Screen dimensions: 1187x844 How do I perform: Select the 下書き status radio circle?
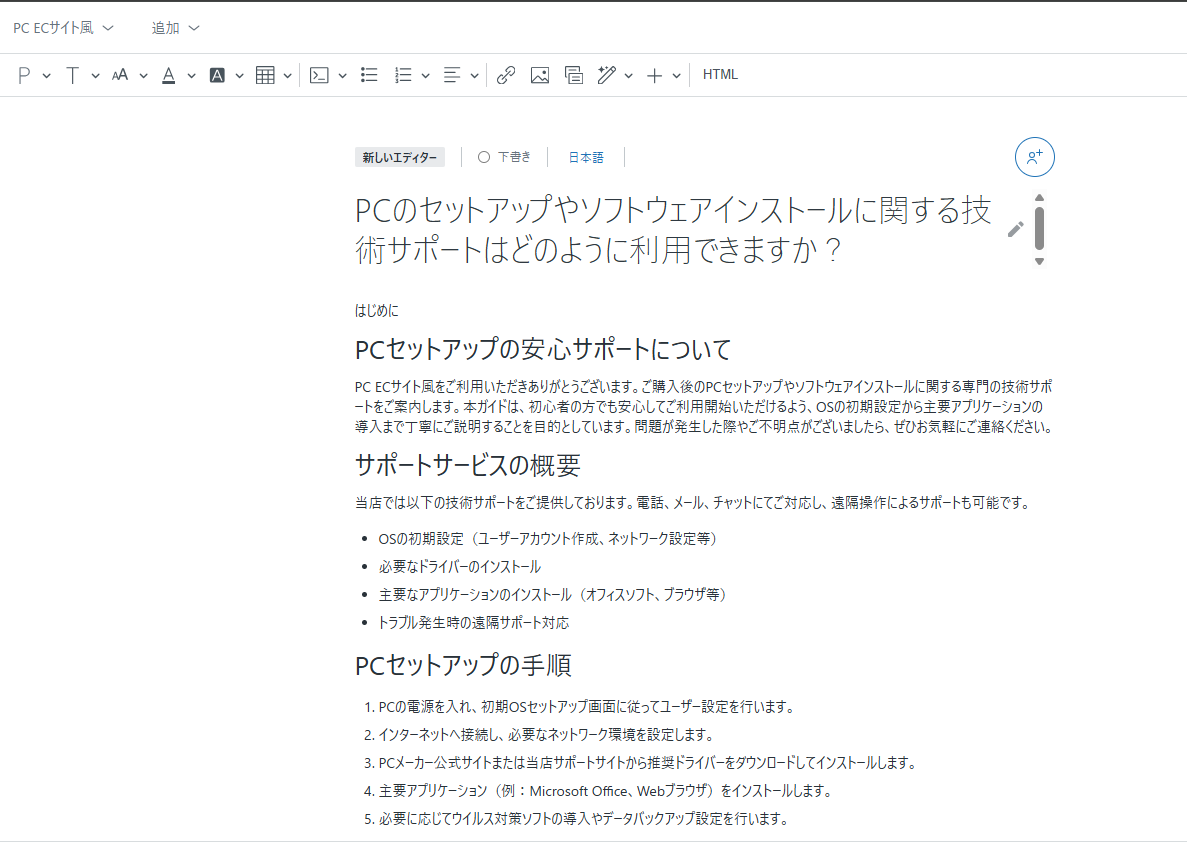[x=484, y=157]
